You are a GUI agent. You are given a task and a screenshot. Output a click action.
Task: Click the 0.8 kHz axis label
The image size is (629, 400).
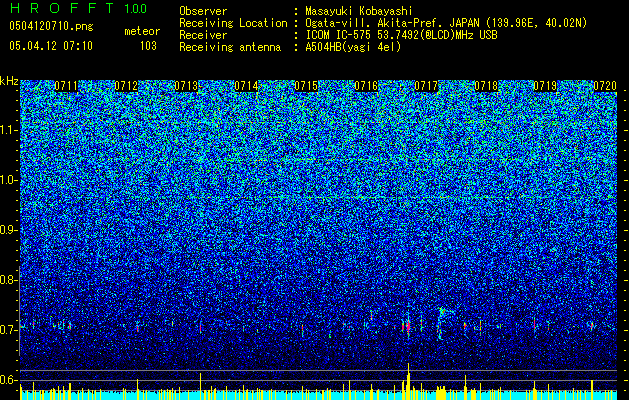(x=7, y=280)
